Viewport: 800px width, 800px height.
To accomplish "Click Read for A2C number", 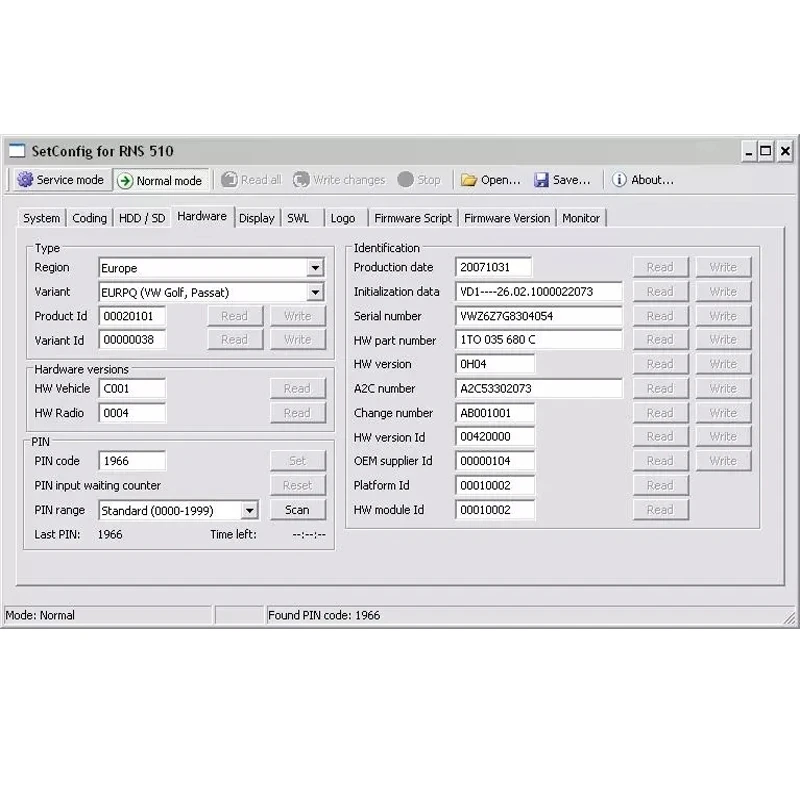I will (660, 389).
